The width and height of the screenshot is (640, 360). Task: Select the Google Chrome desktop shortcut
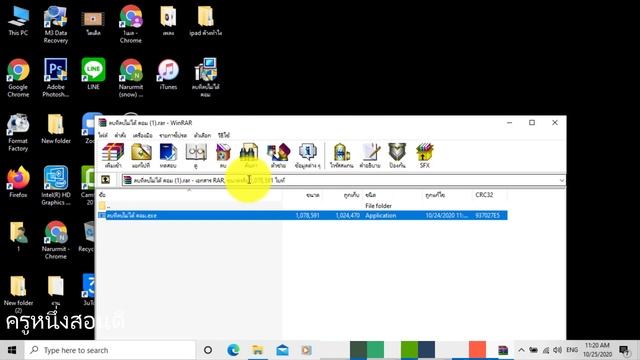[x=18, y=78]
